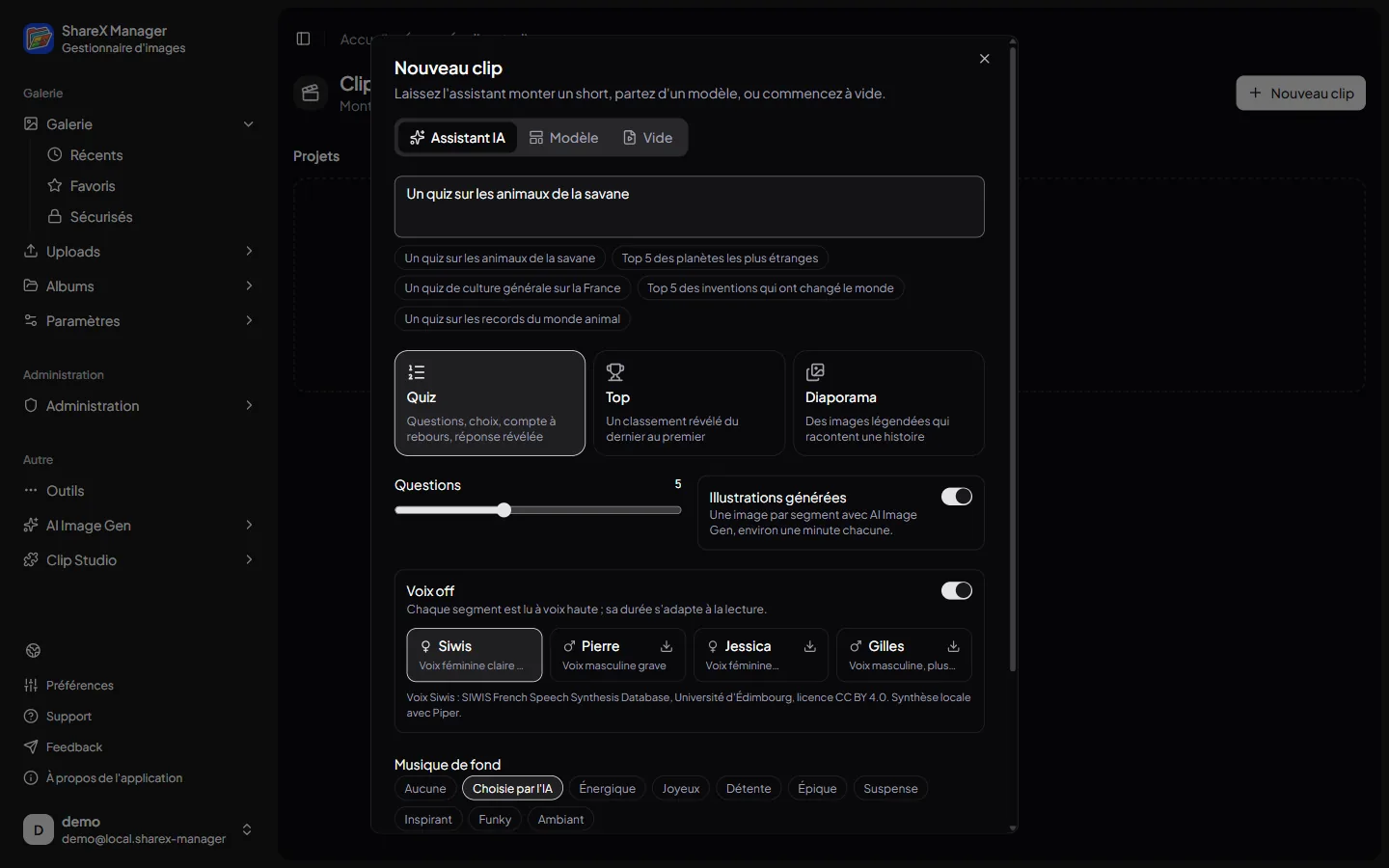Screen dimensions: 1389x868
Task: Open Favoris star item
Action: pos(93,186)
